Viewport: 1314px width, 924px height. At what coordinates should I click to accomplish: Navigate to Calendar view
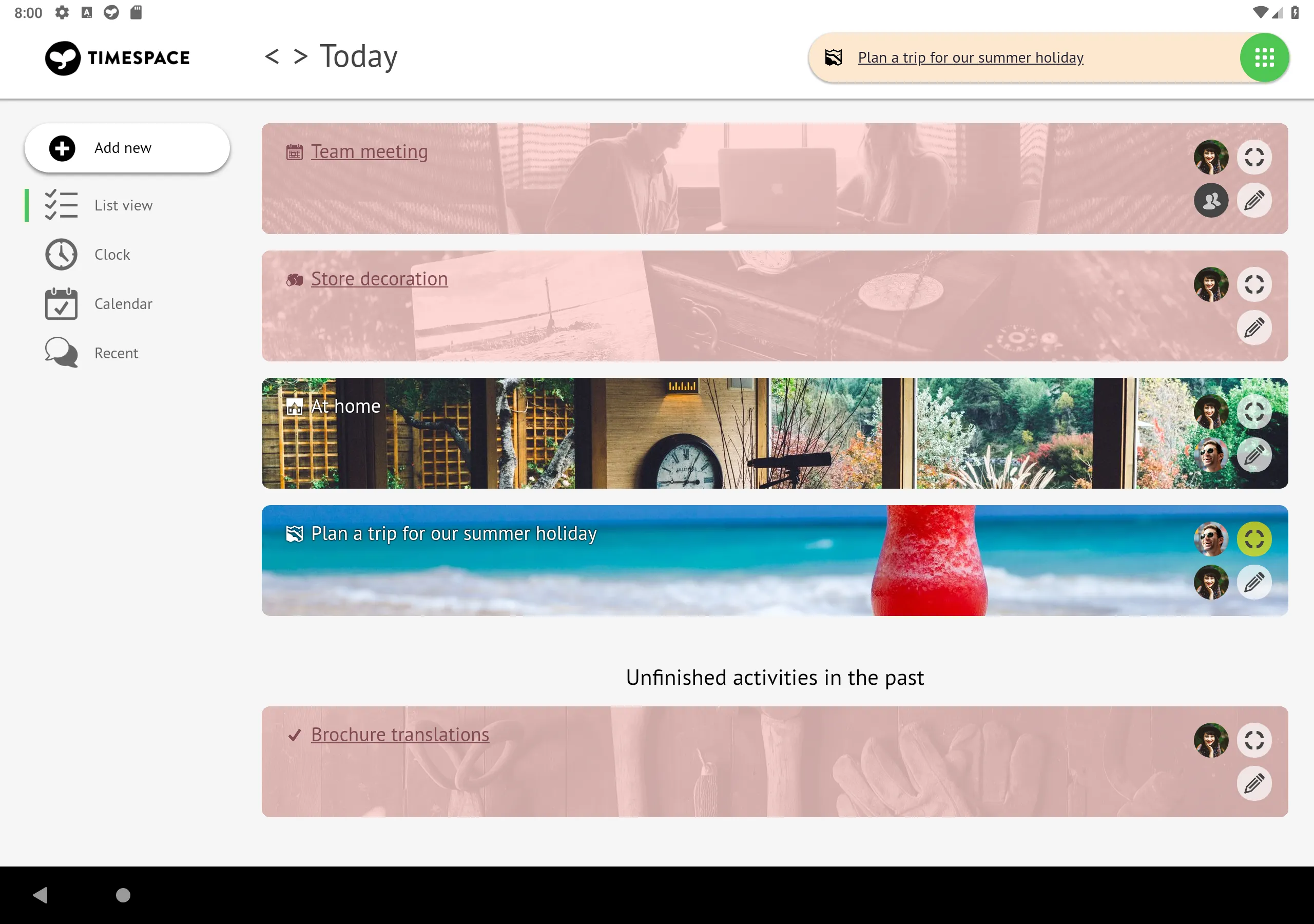tap(123, 303)
